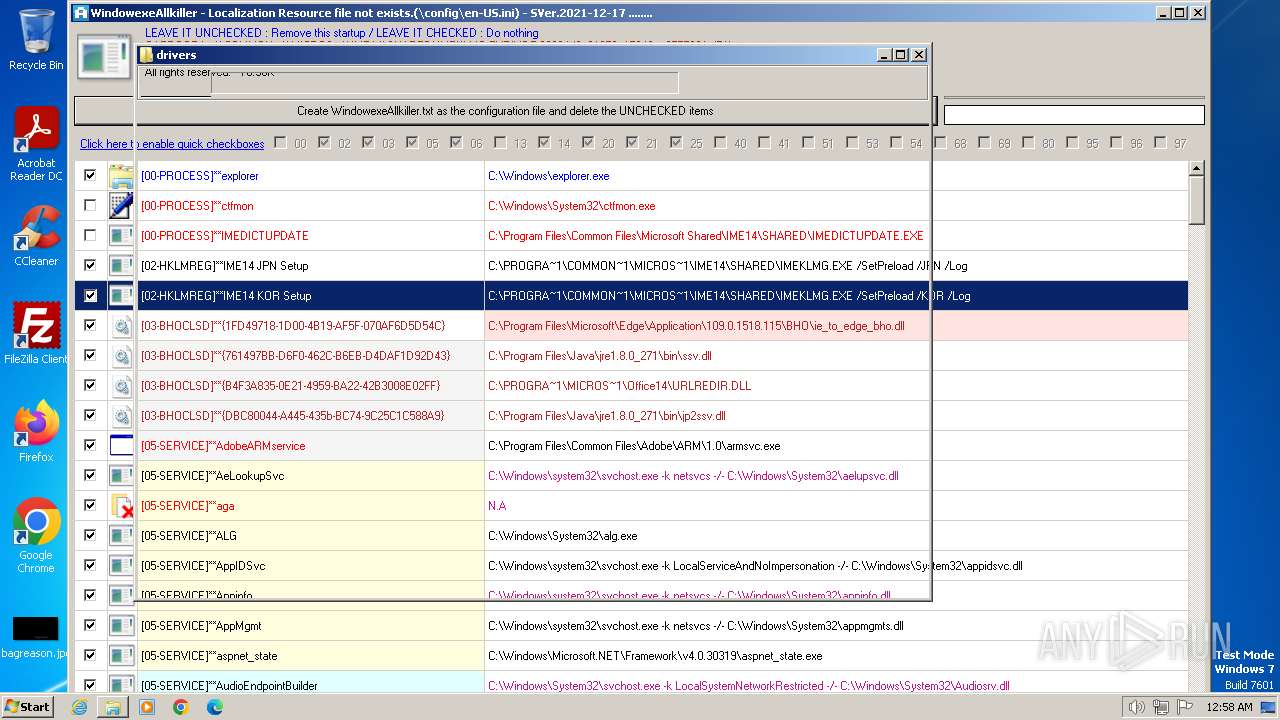Minimize the drivers window

[882, 55]
